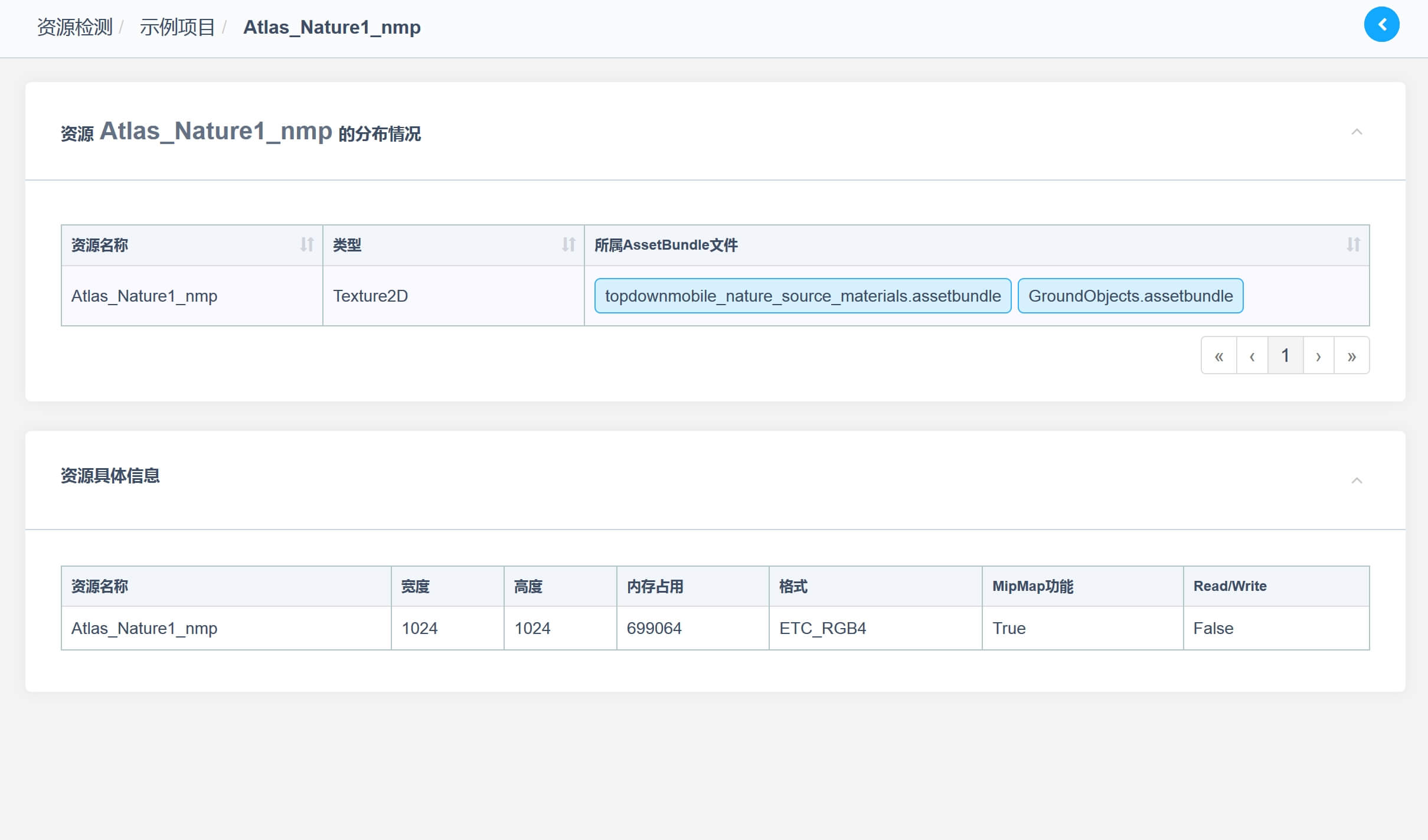Select page 1 in pagination

1285,356
